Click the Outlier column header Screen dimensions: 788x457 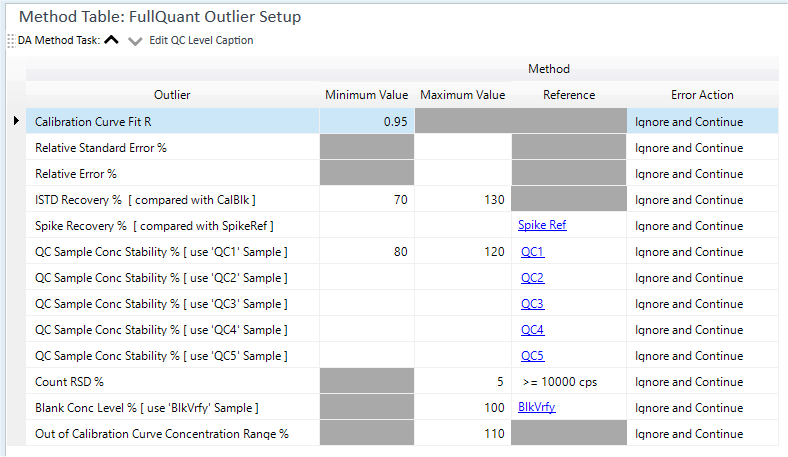point(172,95)
